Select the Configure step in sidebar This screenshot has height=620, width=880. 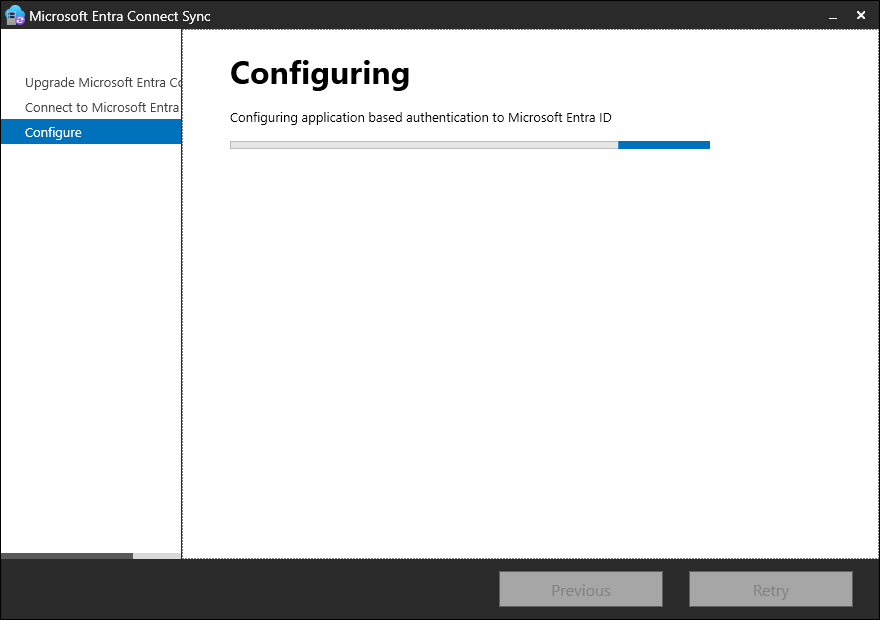[91, 132]
